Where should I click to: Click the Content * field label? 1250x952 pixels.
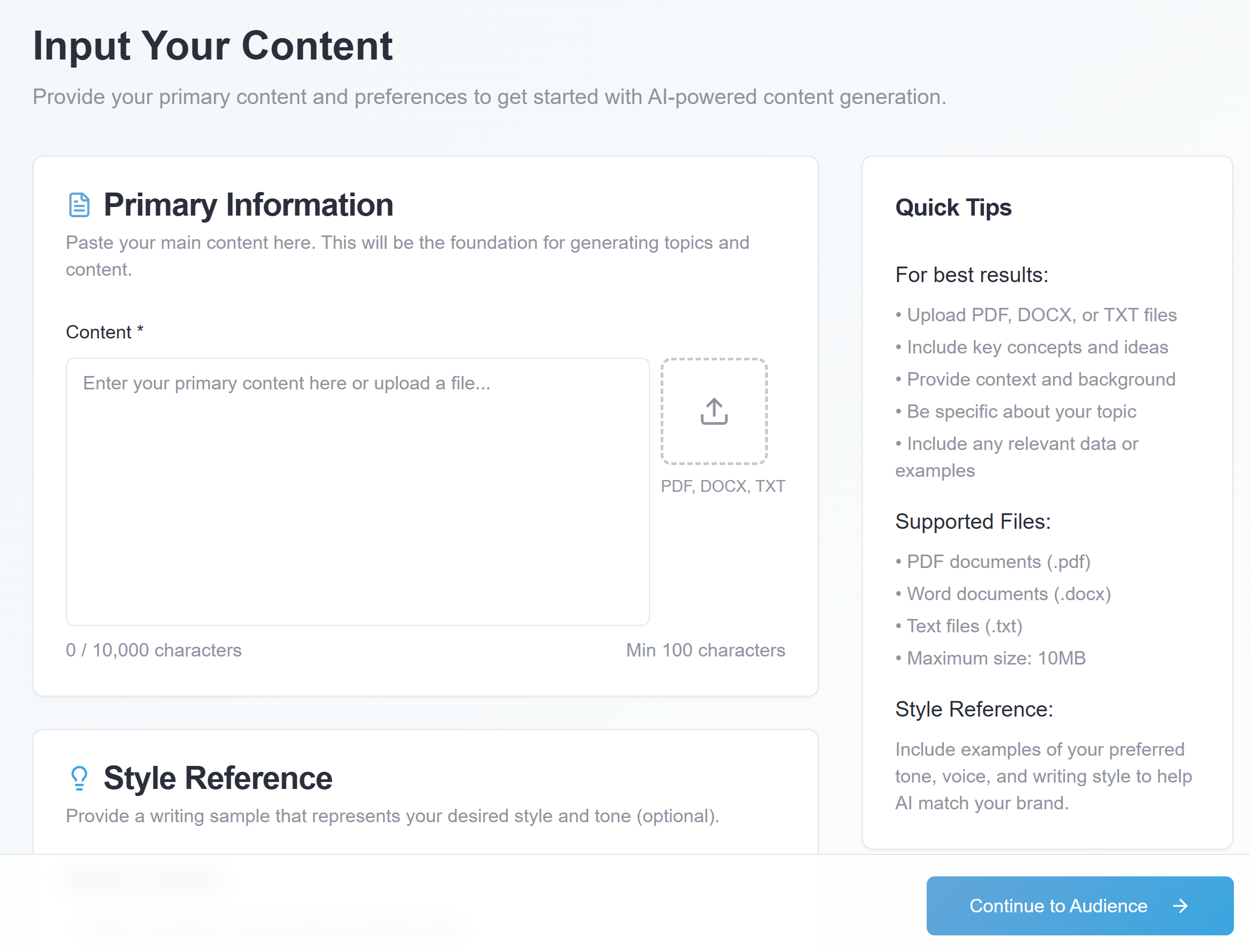(105, 332)
